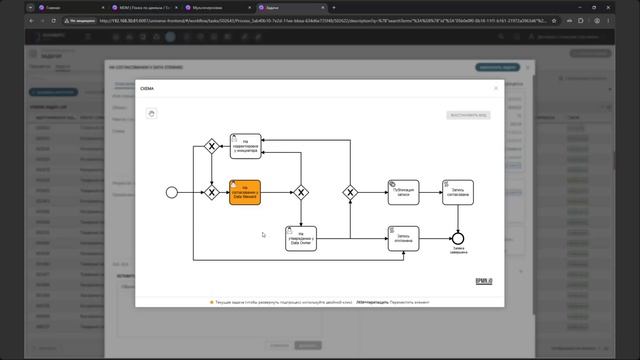Click the gateway just before the orange task
640x360 pixels.
[x=211, y=192]
